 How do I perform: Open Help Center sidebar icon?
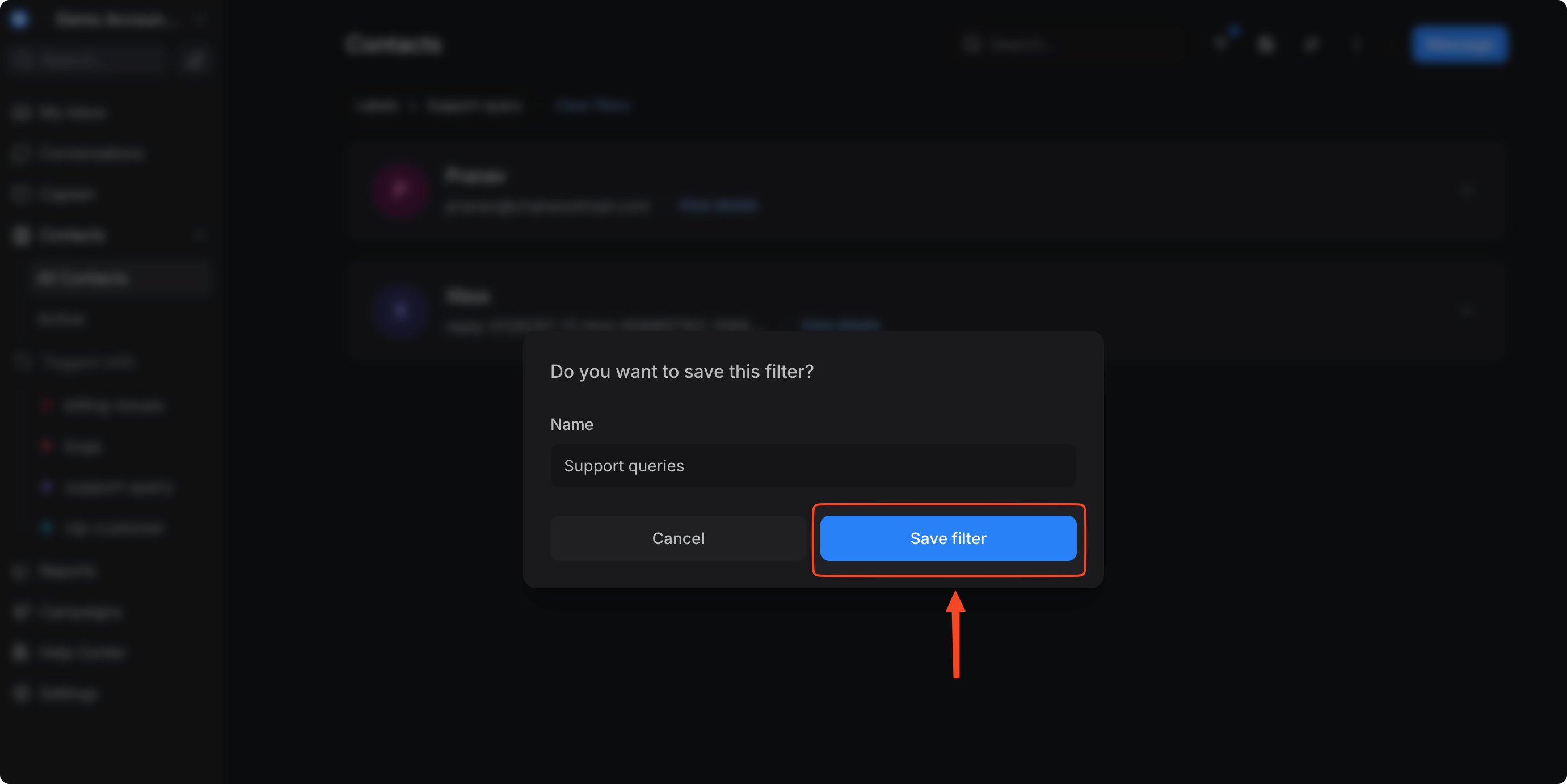[20, 652]
